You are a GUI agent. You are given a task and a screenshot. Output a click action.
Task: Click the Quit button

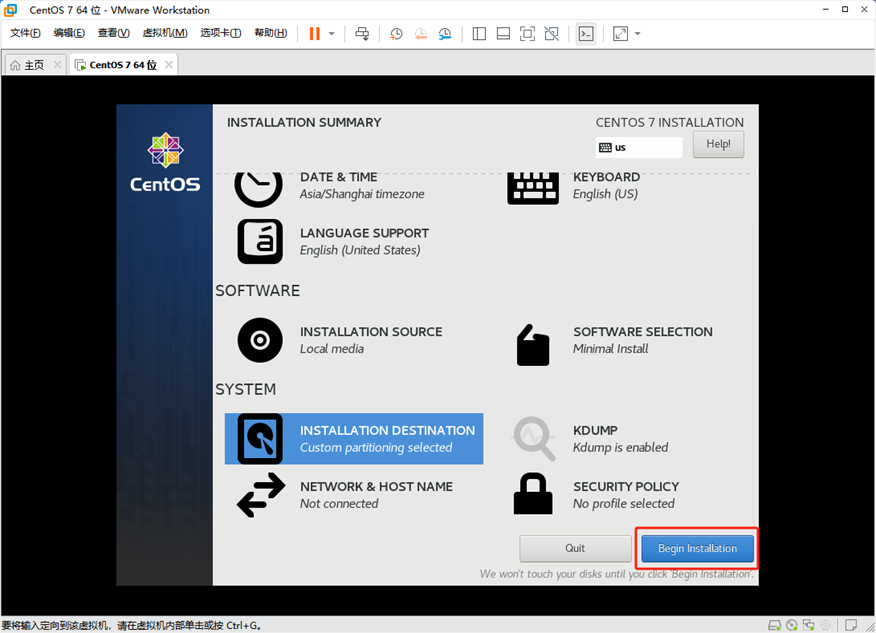[x=575, y=548]
